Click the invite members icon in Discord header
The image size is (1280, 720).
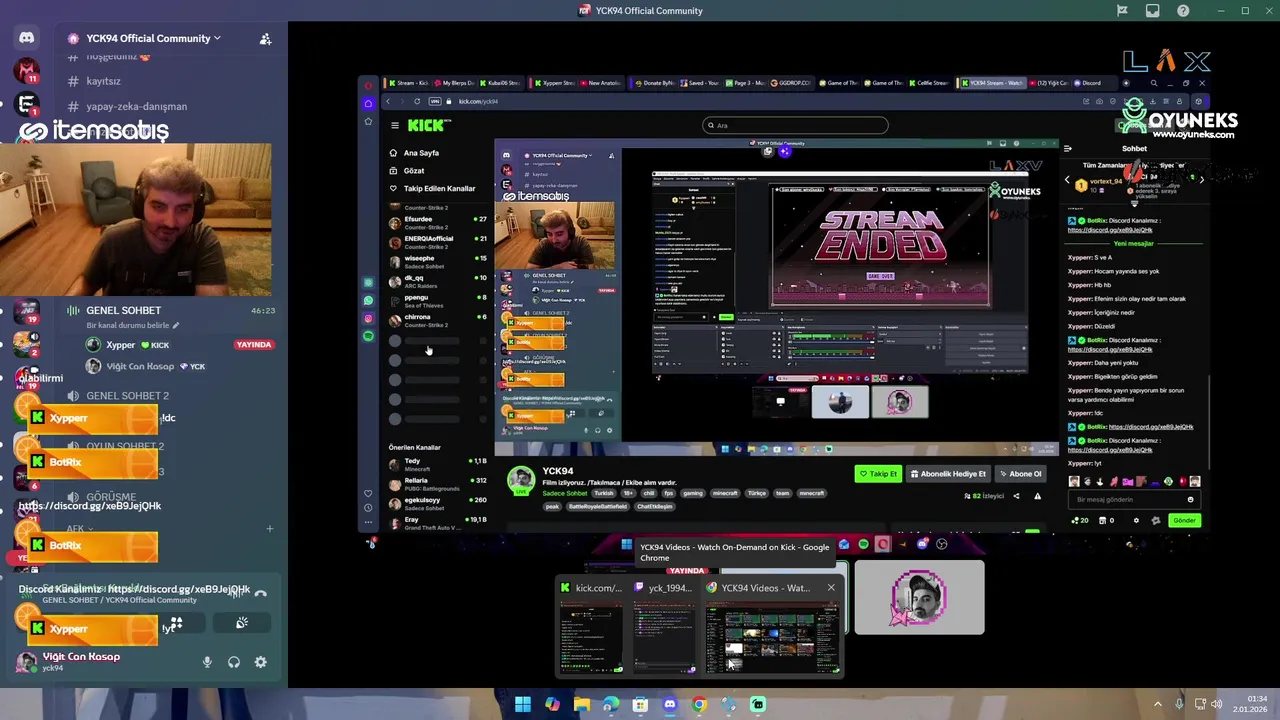(265, 39)
